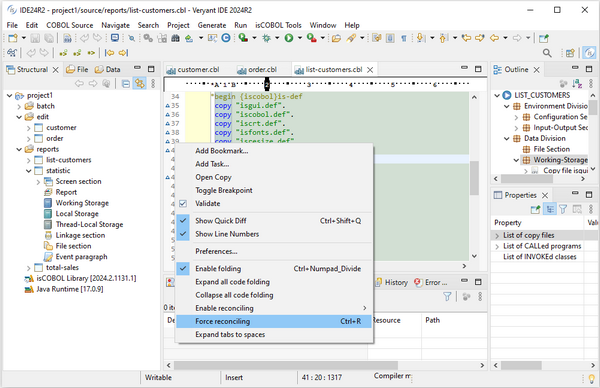Click the green bug Debug icon
The image size is (600, 388).
[x=266, y=38]
